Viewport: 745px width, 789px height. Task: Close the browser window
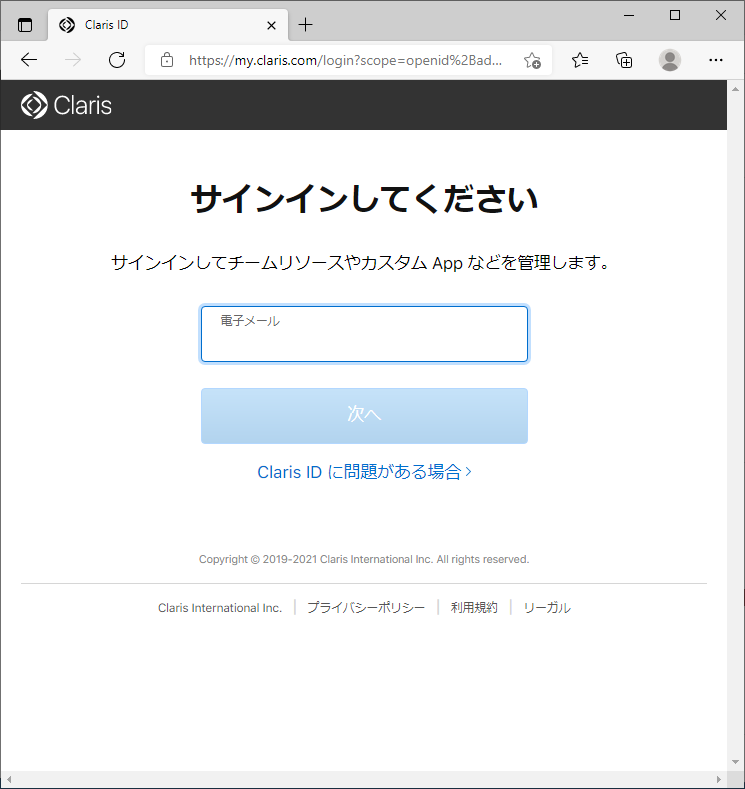click(721, 16)
